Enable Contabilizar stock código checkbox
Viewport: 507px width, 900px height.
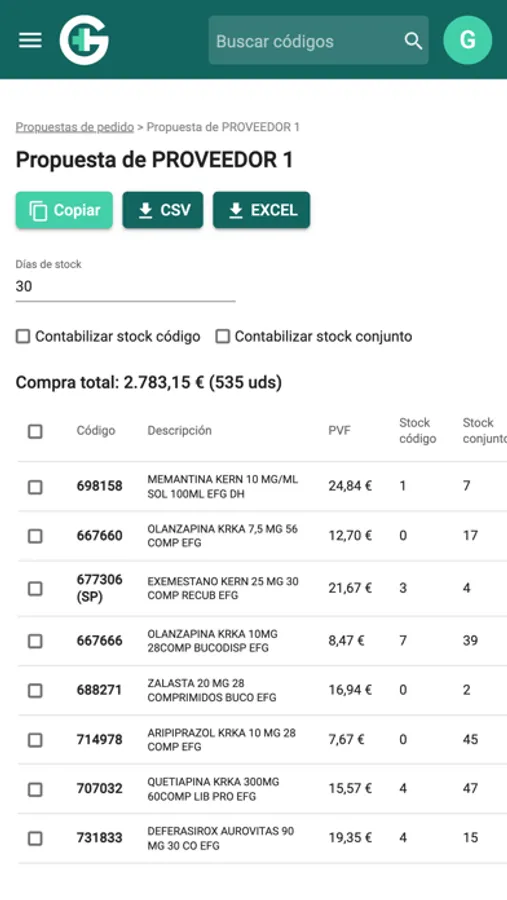pos(23,336)
